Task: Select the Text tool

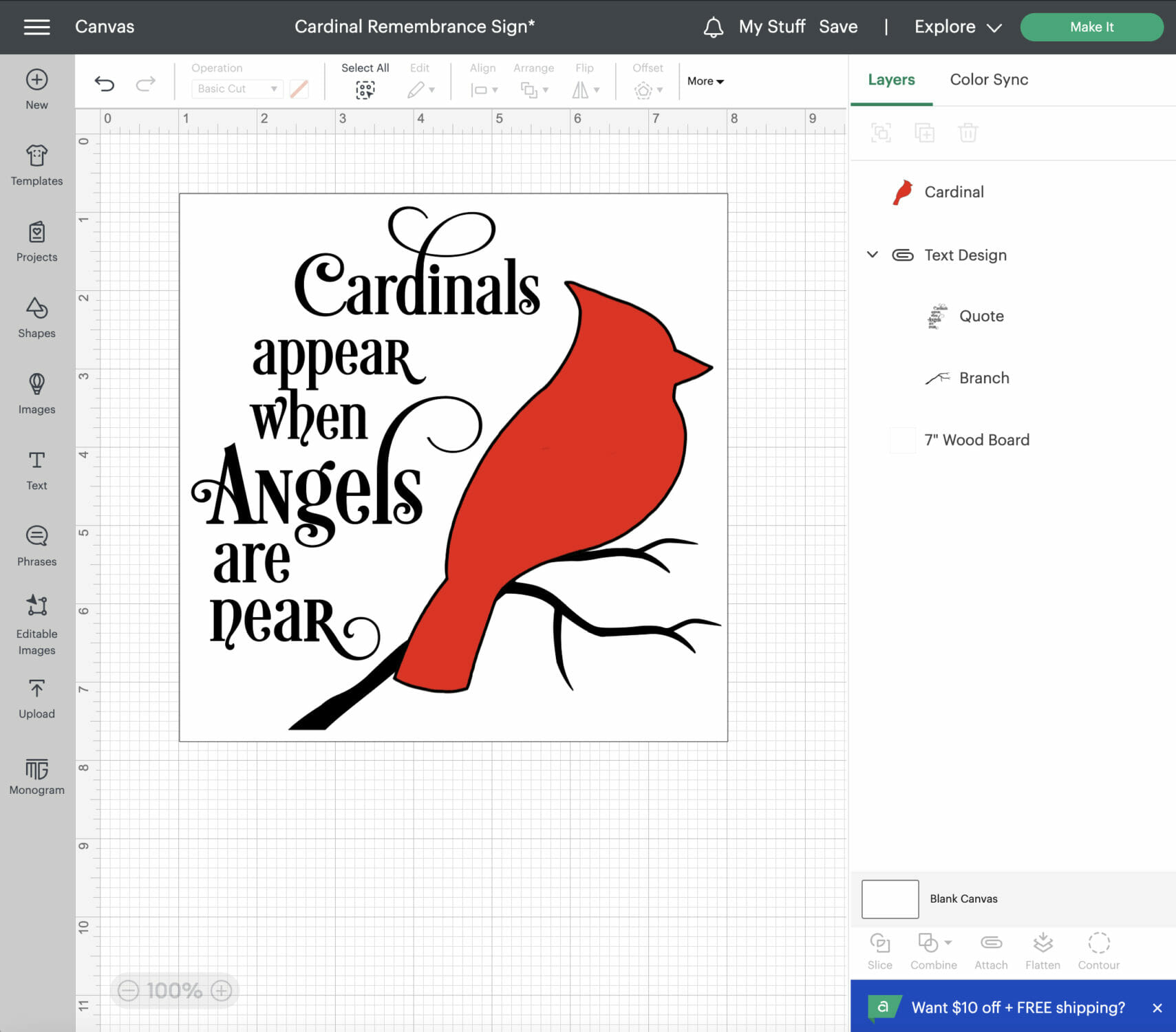Action: 36,471
